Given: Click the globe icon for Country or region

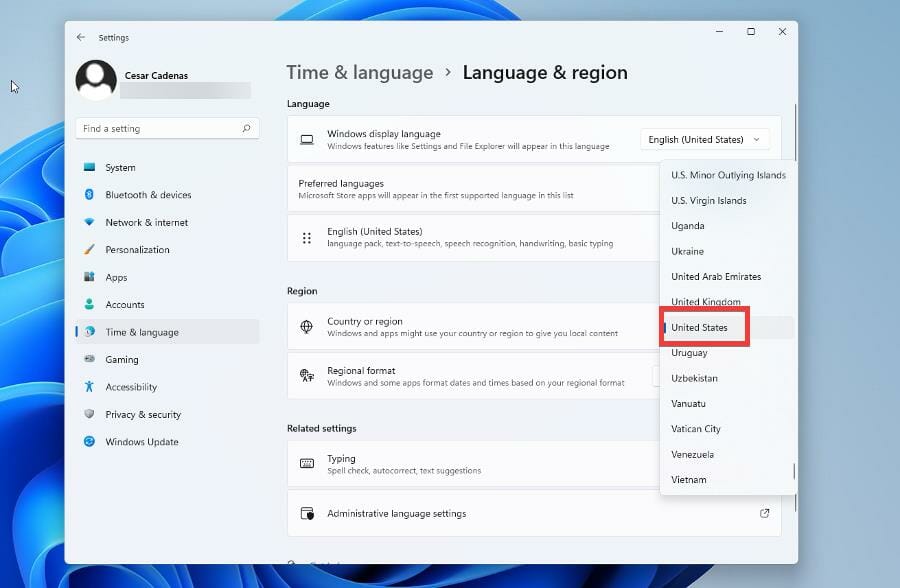Looking at the screenshot, I should (x=307, y=327).
